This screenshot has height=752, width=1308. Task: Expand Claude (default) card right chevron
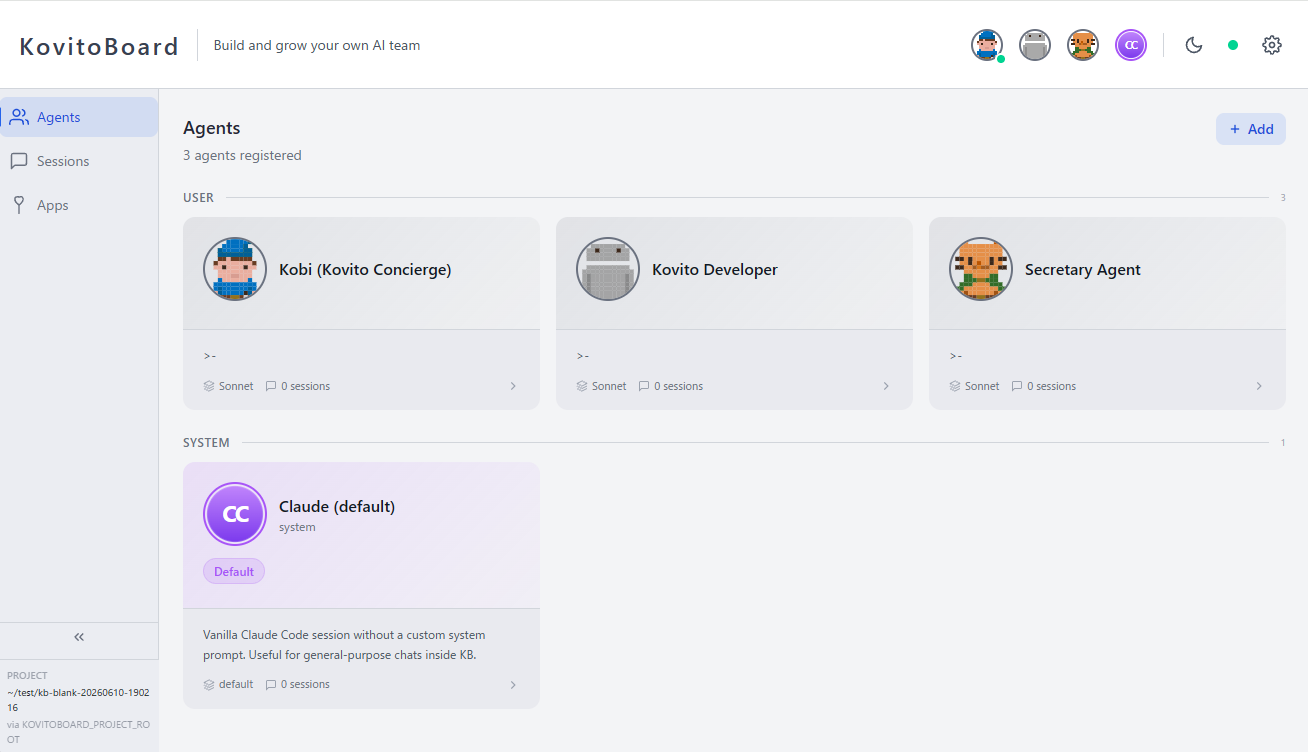coord(513,685)
